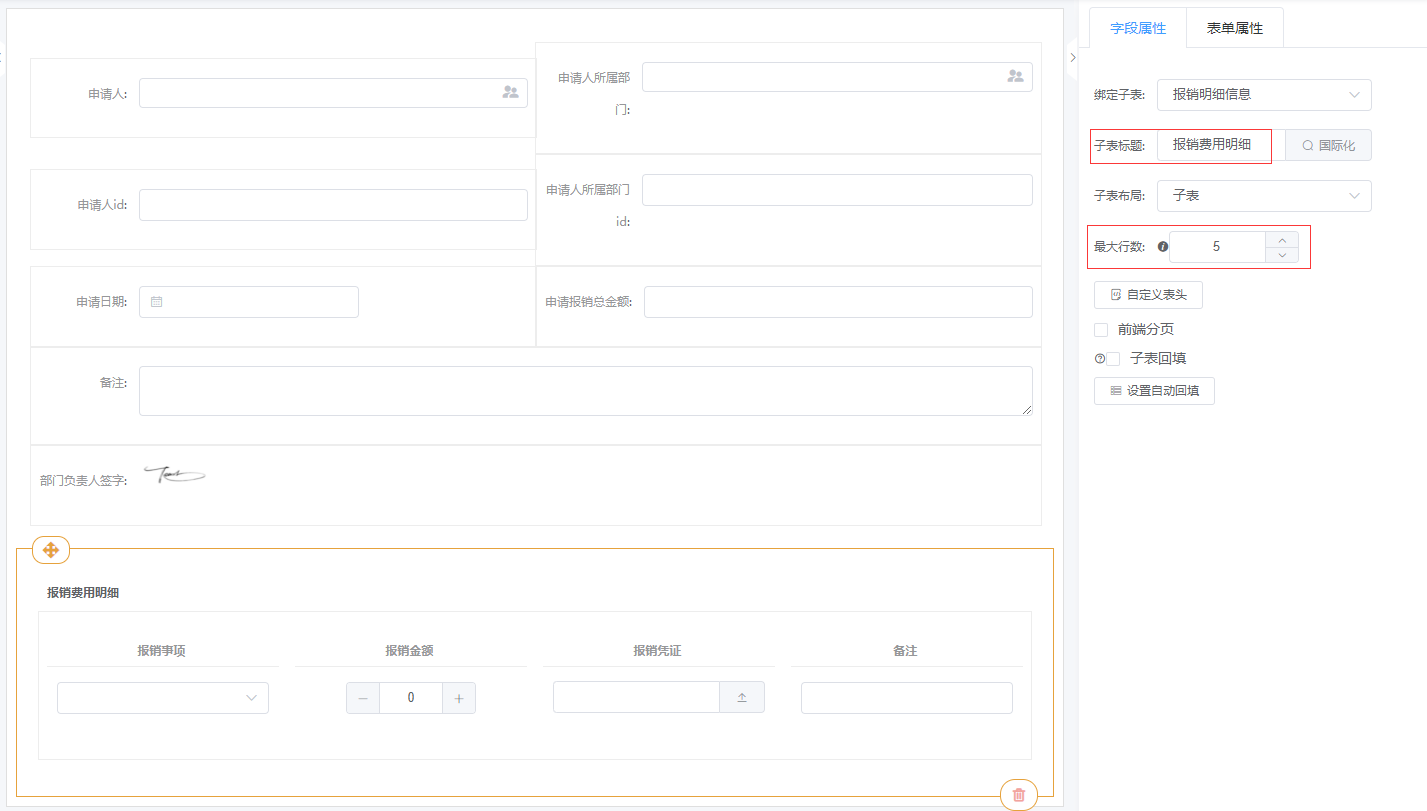Click the orange move handle icon on subtable

pyautogui.click(x=51, y=549)
